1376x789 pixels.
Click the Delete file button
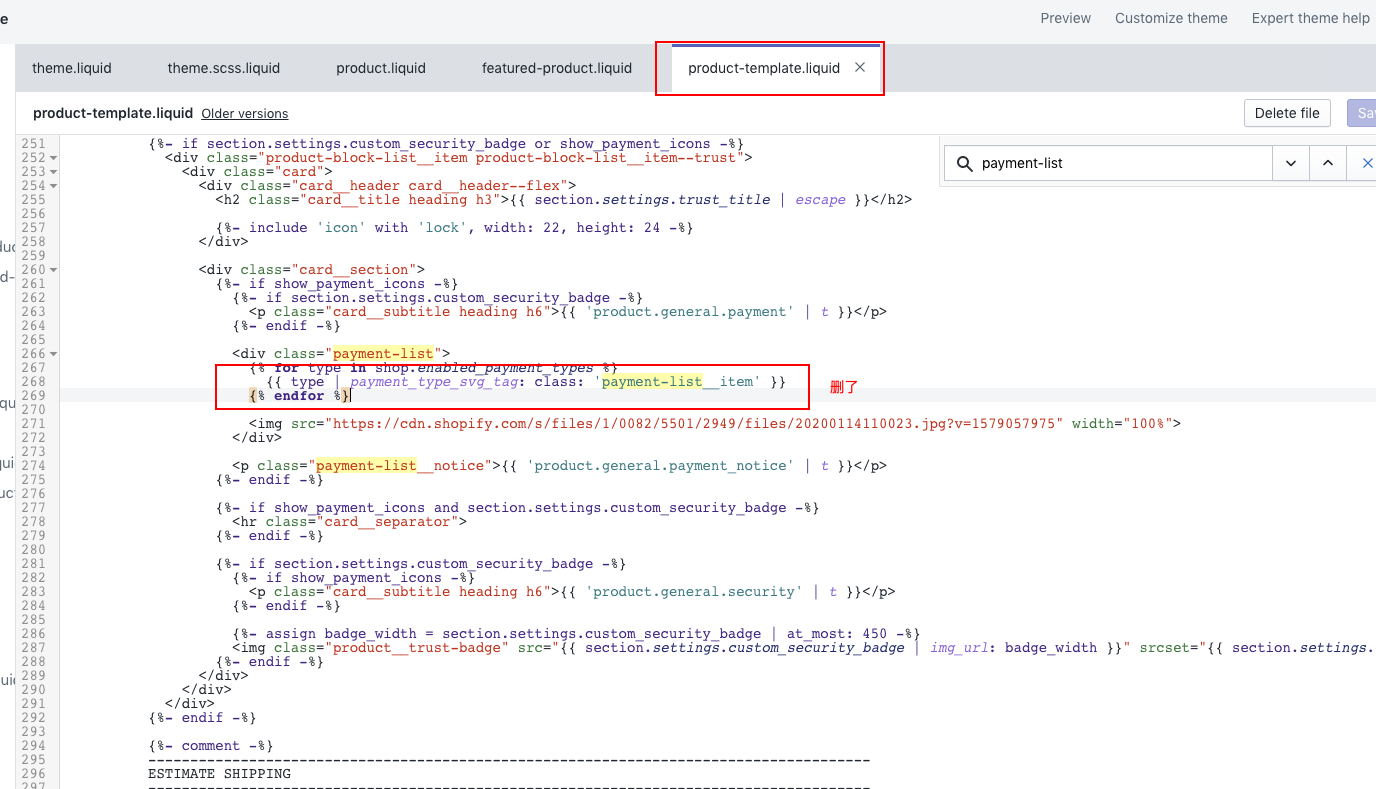coord(1288,113)
